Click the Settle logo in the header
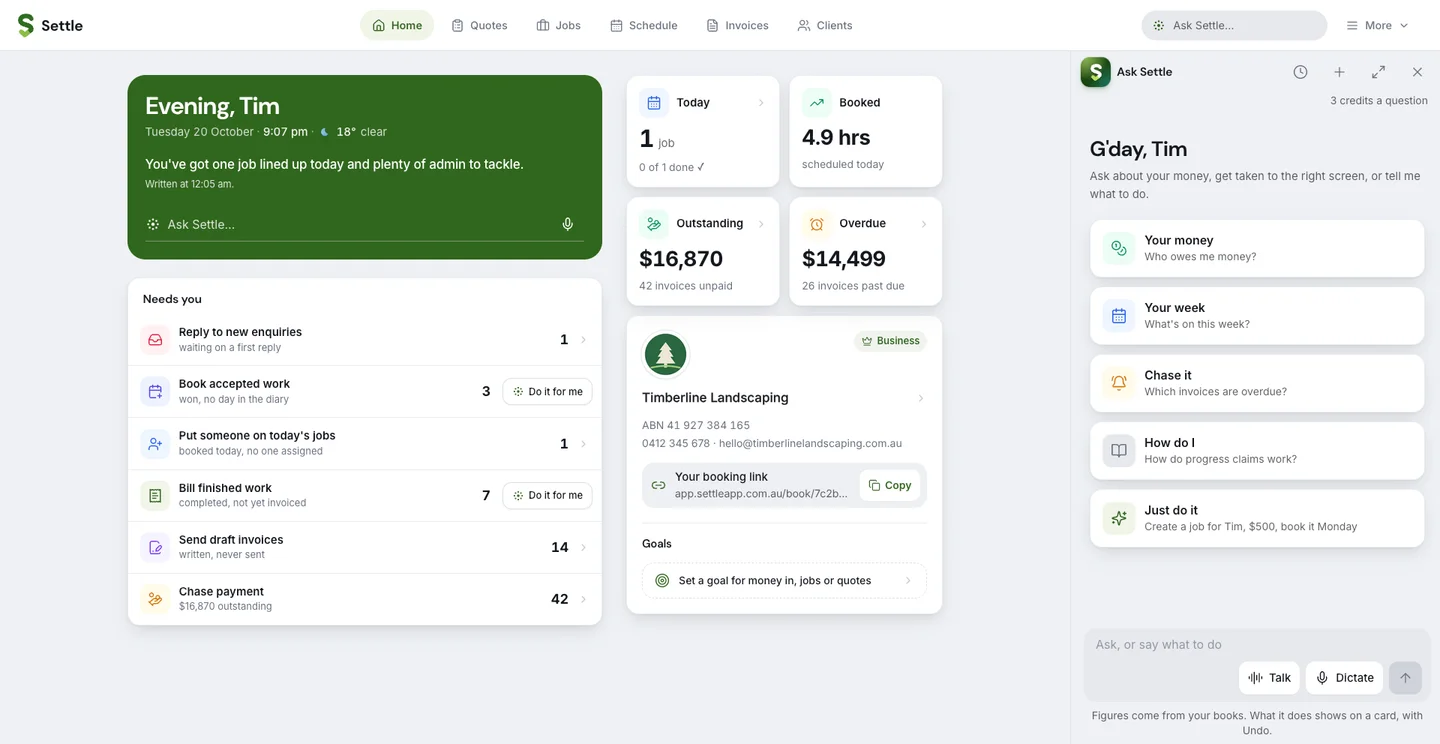Screen dimensions: 1440x744 pyautogui.click(x=50, y=25)
